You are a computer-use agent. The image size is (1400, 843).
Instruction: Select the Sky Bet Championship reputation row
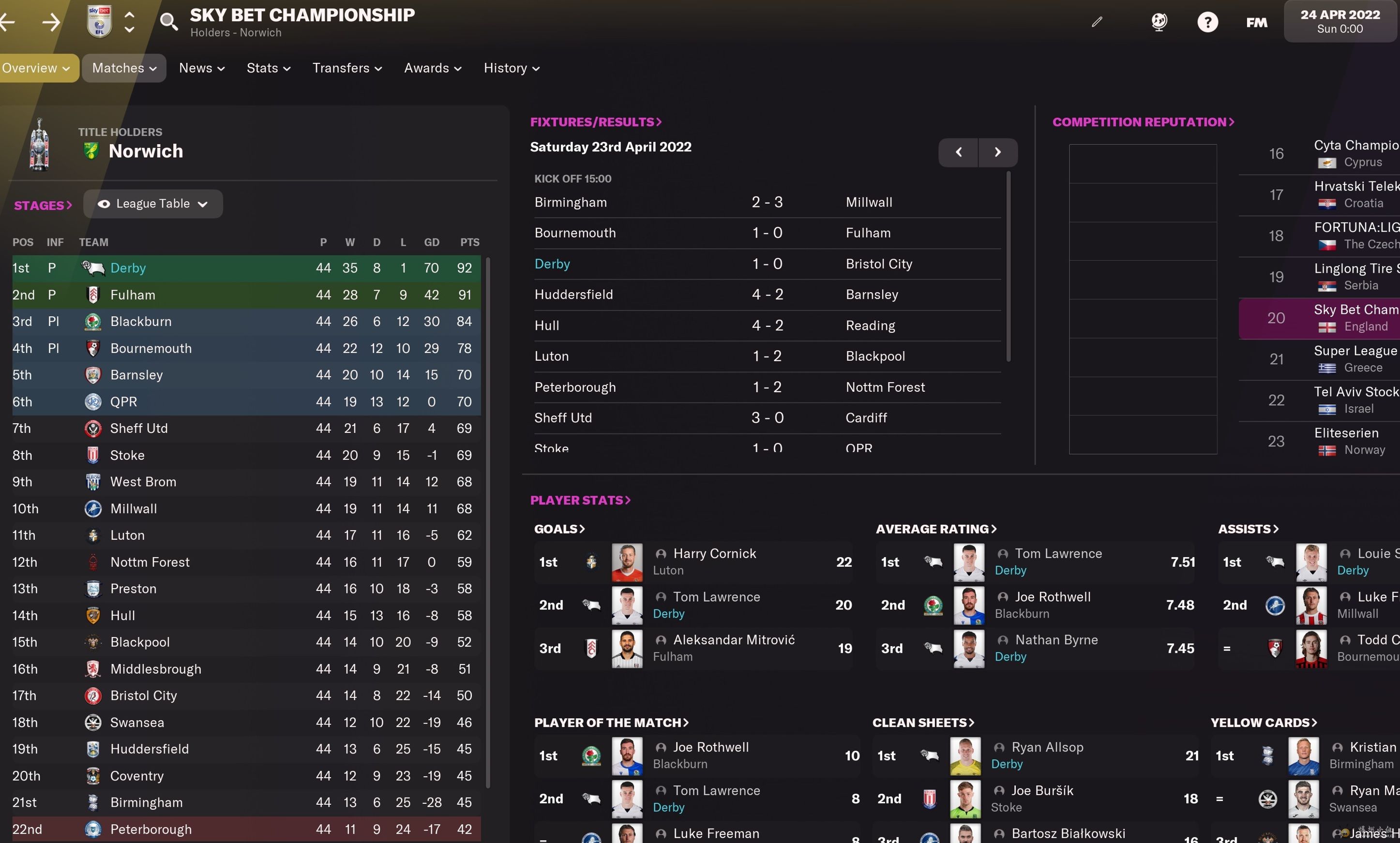(x=1319, y=318)
